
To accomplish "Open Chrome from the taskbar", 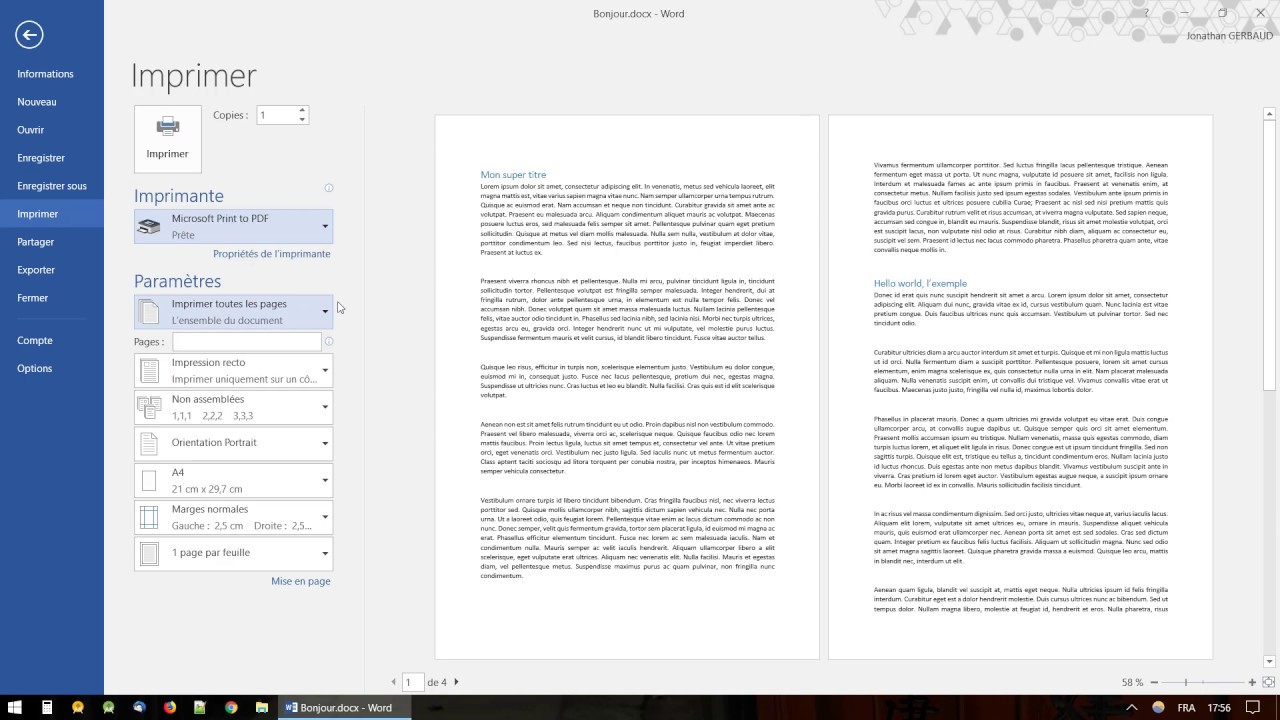I will tap(231, 707).
